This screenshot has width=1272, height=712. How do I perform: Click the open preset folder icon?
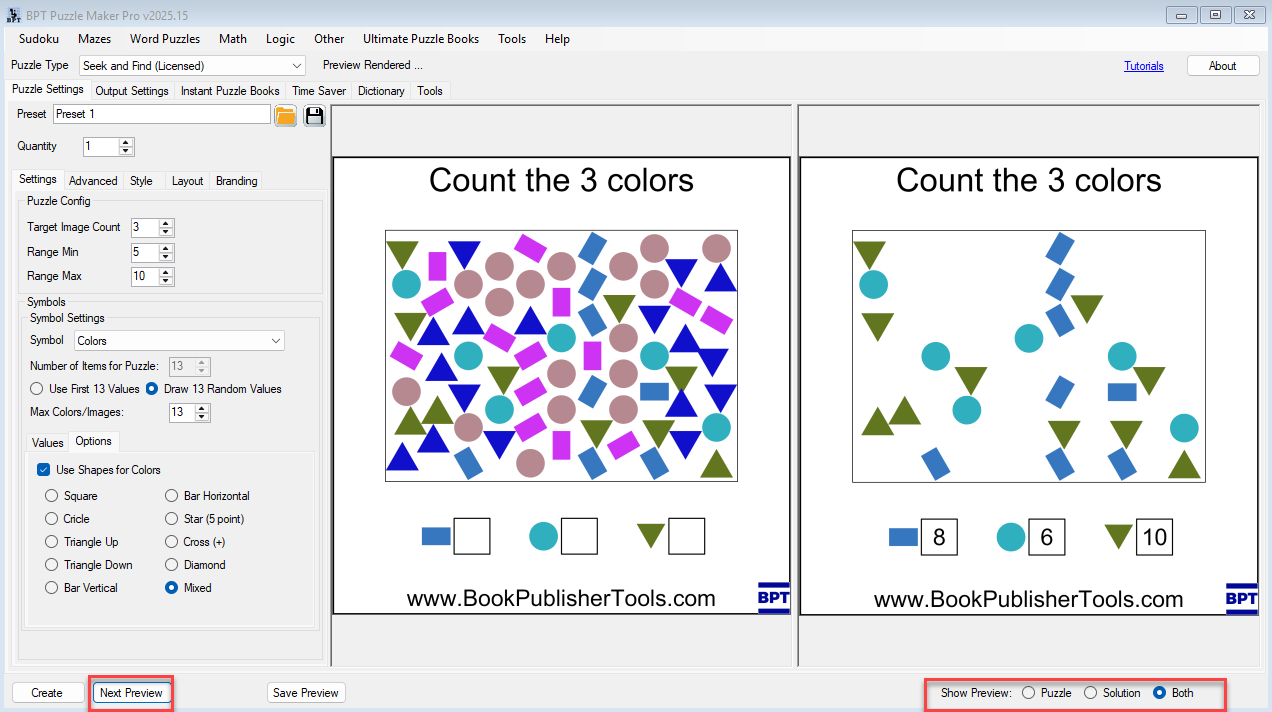pyautogui.click(x=285, y=115)
